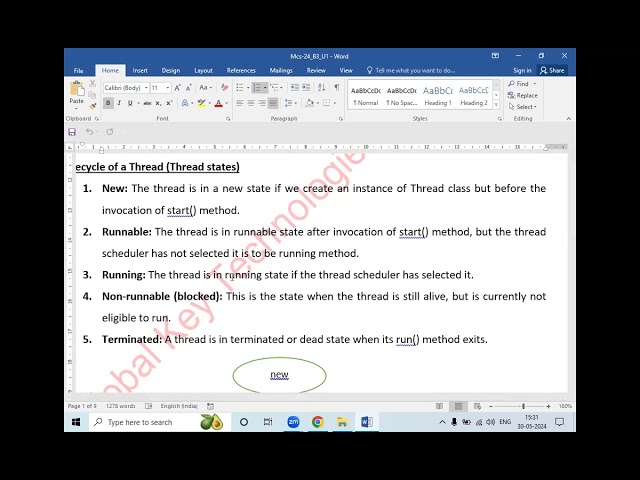Toggle Underline formatting
Screen dimensions: 640x480
click(130, 103)
